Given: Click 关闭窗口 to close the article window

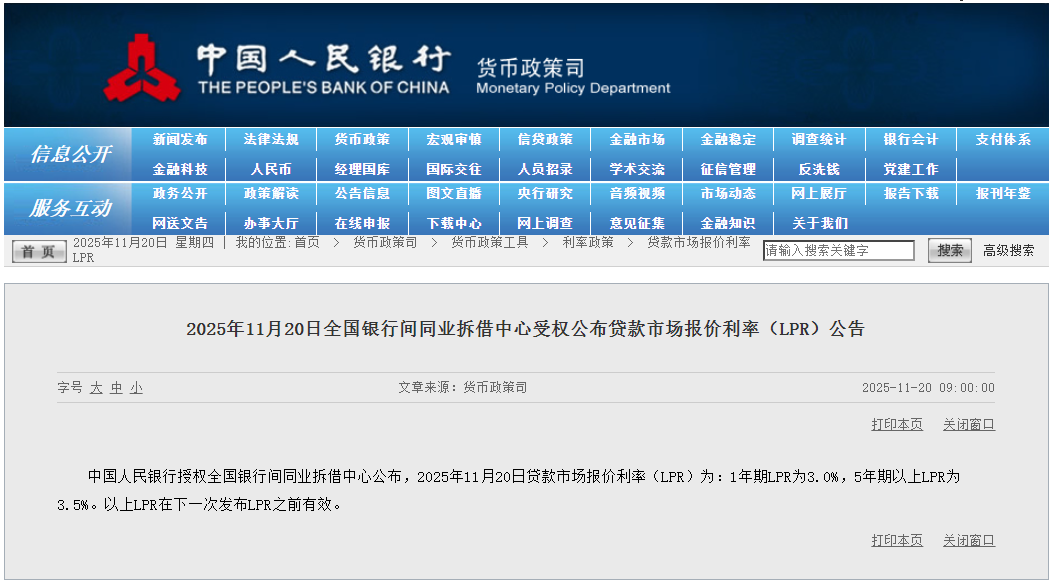Looking at the screenshot, I should pos(967,423).
